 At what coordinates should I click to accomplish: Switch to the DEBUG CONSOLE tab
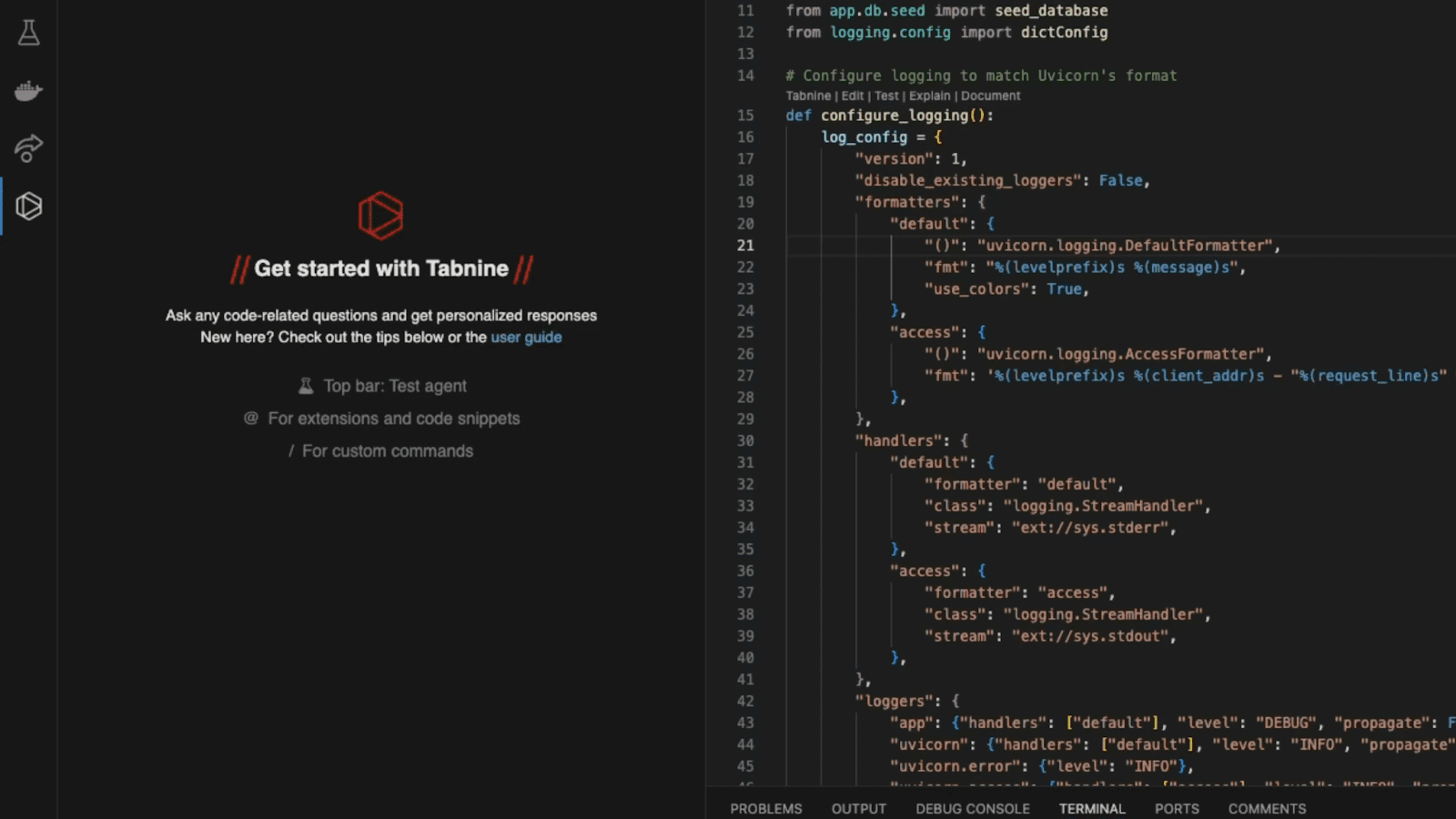coord(973,809)
